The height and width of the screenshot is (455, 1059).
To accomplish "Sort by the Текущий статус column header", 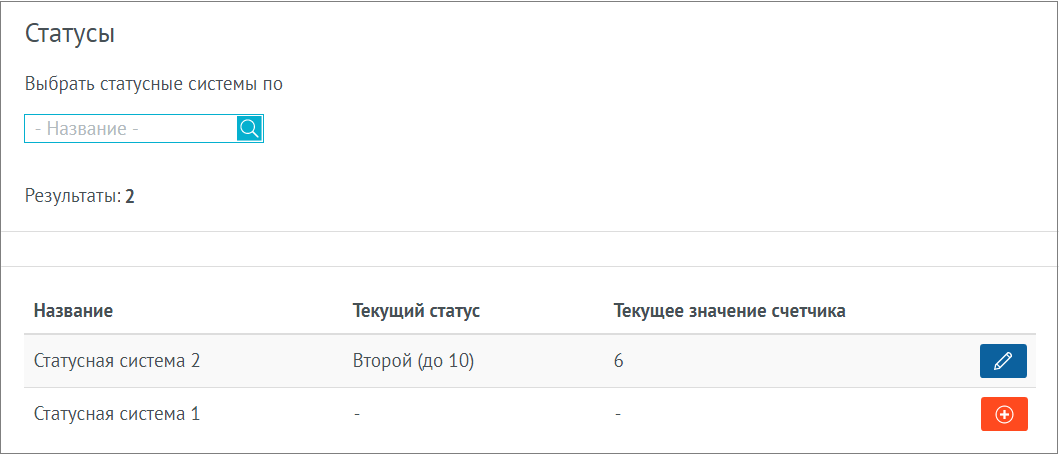I will 416,311.
